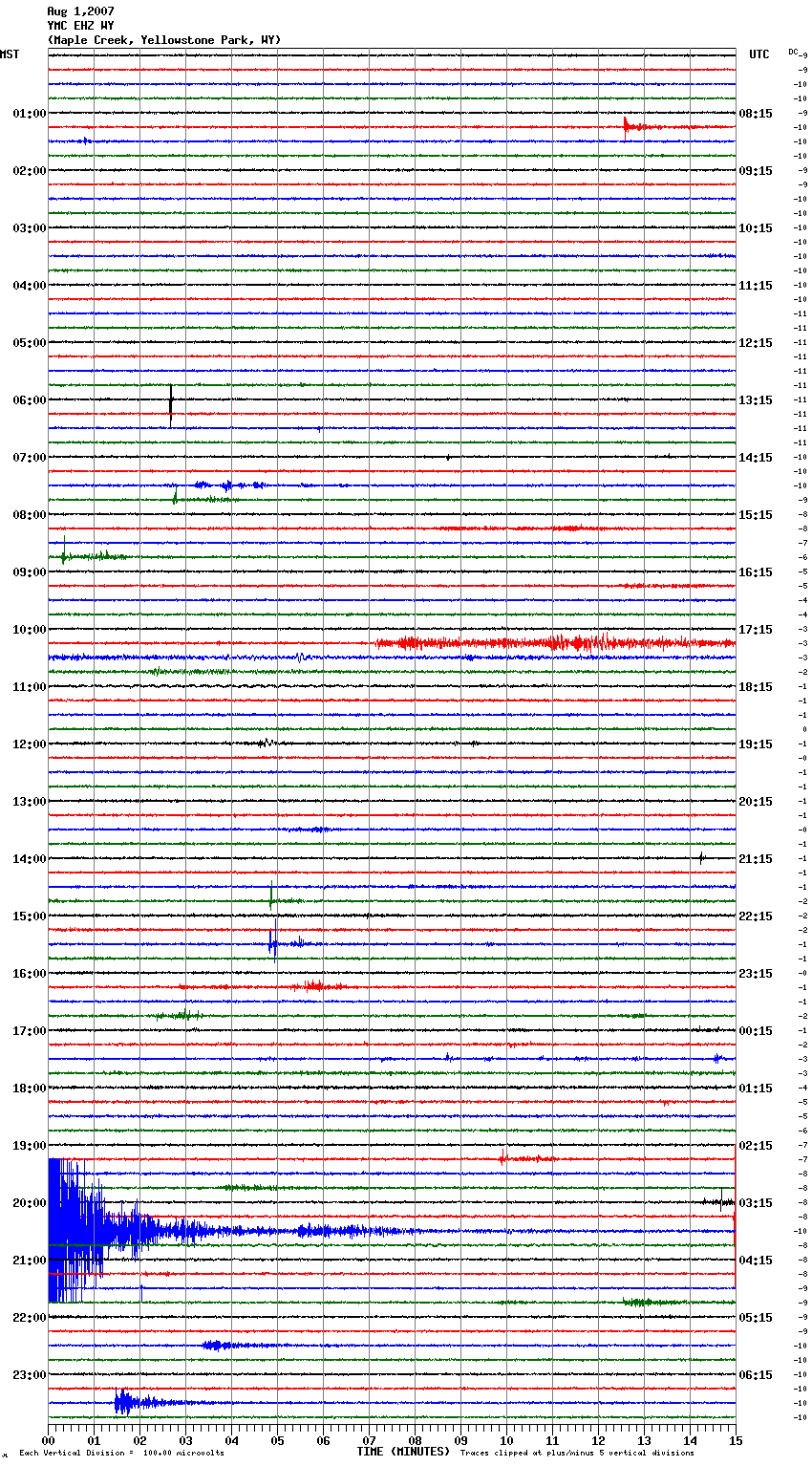Screen dimensions: 812x1466
Task: Click the 17:15 UTC time label
Action: tap(756, 630)
